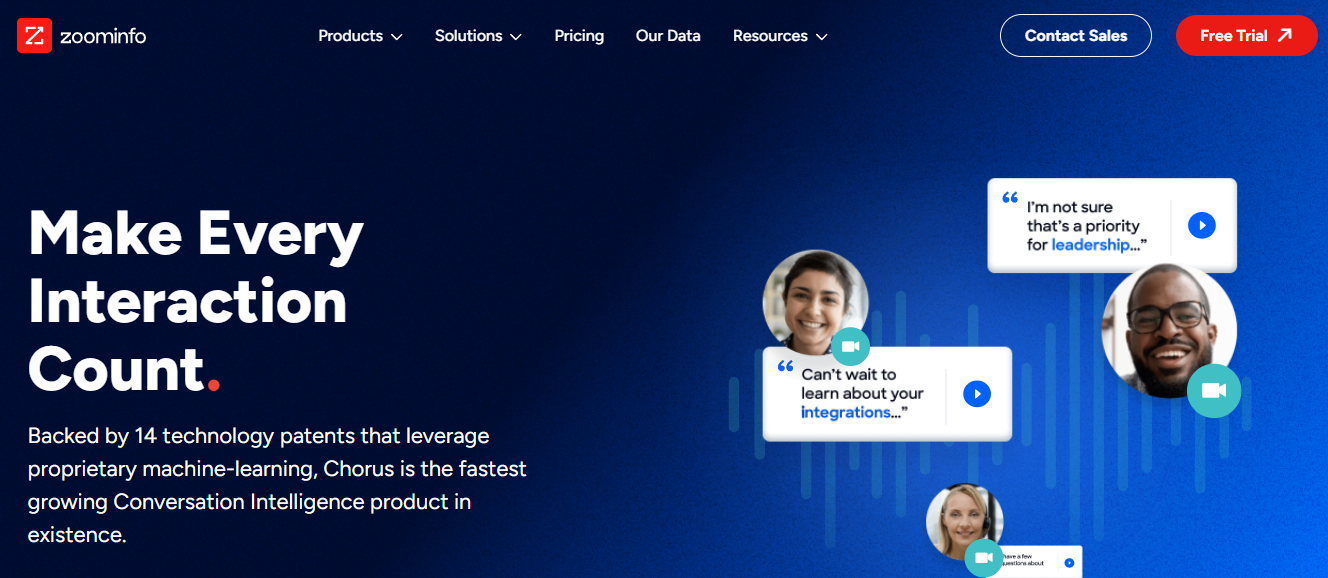Open the Solutions dropdown menu
This screenshot has height=578, width=1328.
[478, 36]
